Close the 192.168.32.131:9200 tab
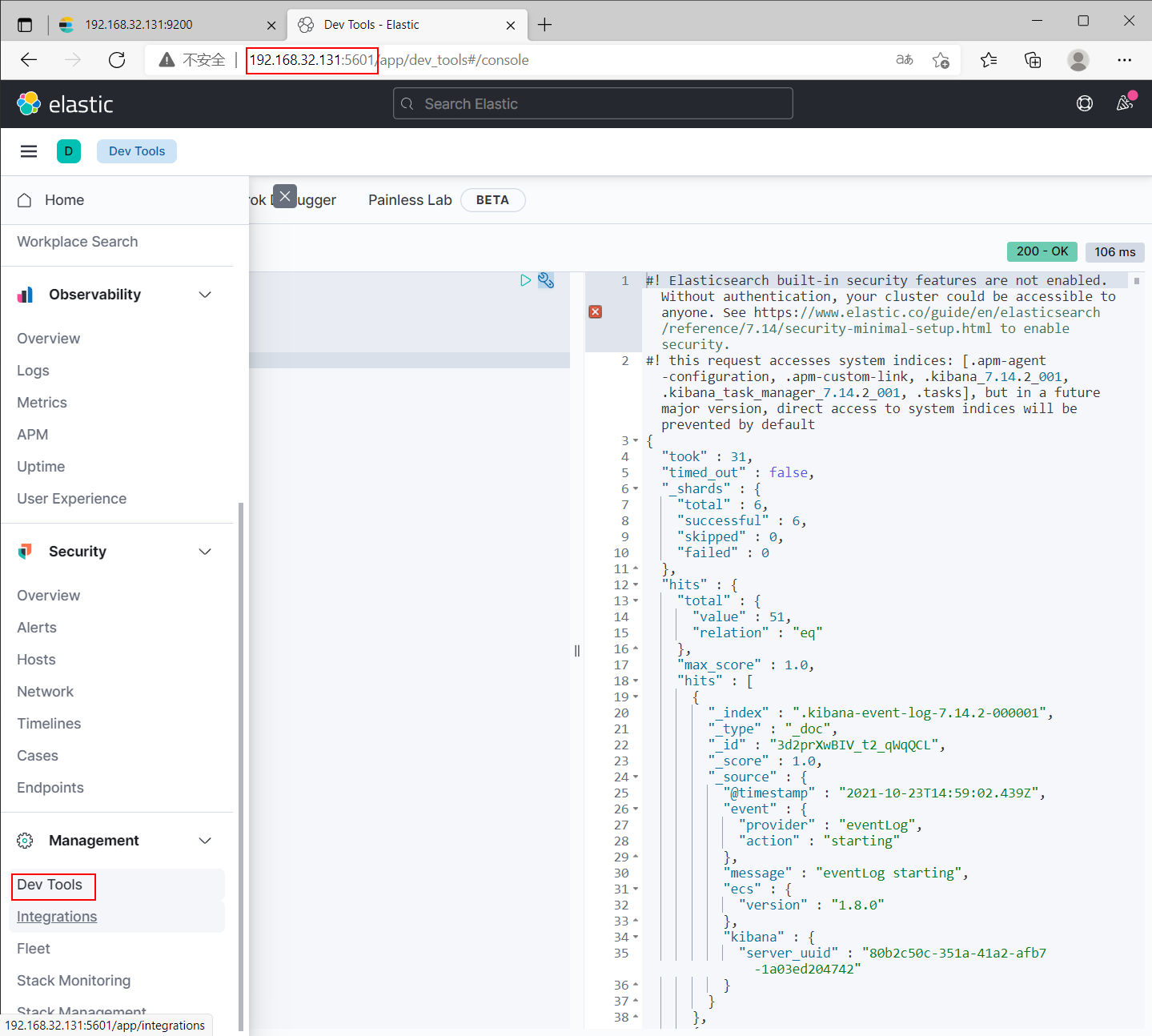The width and height of the screenshot is (1152, 1036). pyautogui.click(x=271, y=25)
